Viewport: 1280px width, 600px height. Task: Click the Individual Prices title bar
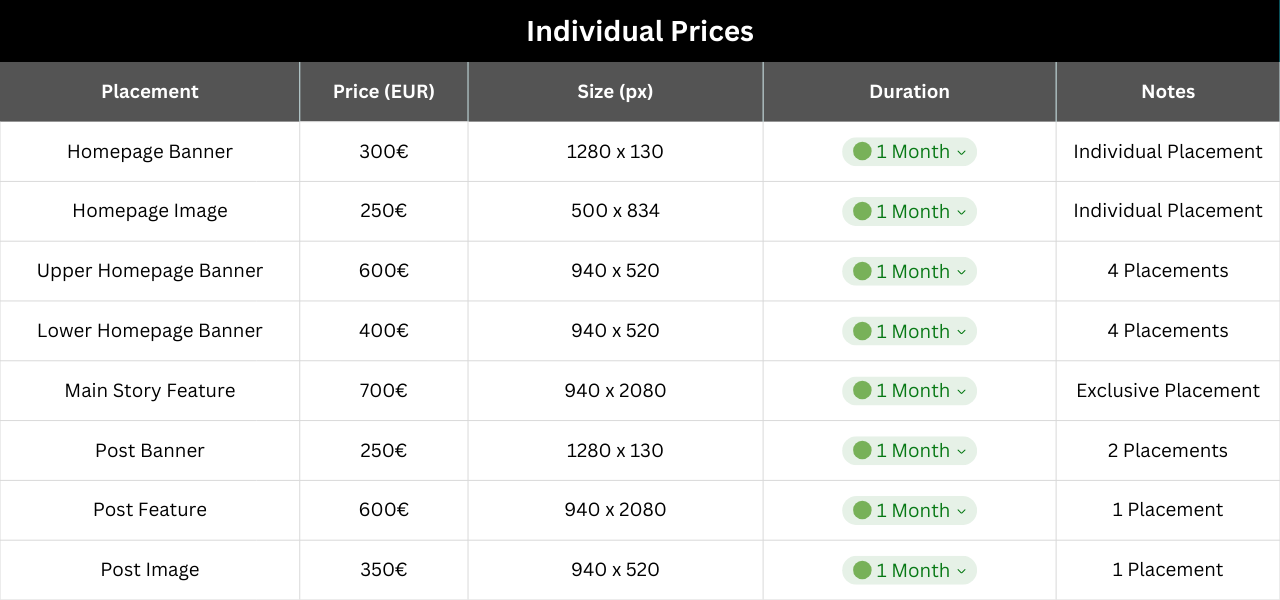coord(640,32)
